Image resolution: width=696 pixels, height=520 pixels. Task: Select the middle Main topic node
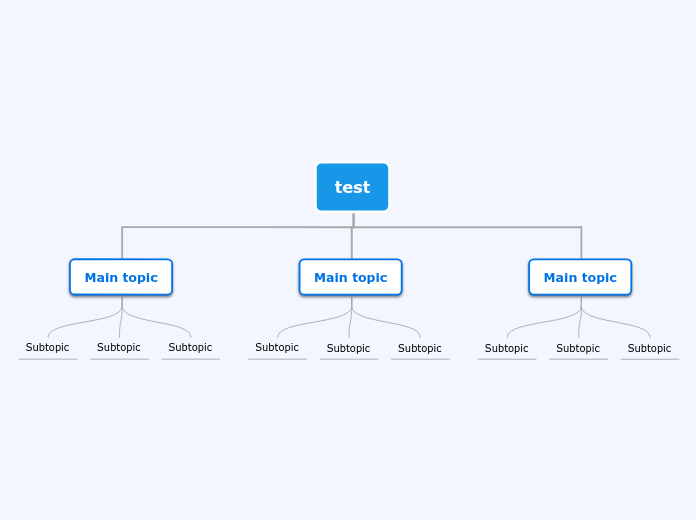[x=350, y=277]
